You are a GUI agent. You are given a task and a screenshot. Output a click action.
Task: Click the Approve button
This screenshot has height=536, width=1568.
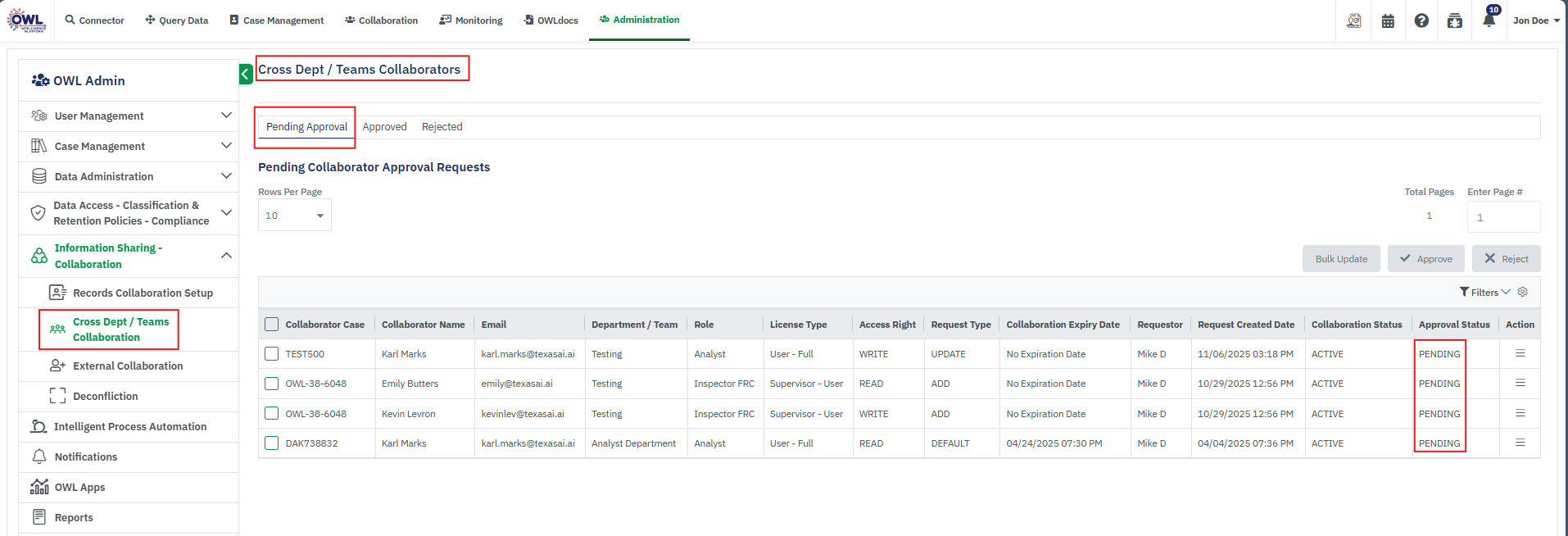(x=1425, y=259)
